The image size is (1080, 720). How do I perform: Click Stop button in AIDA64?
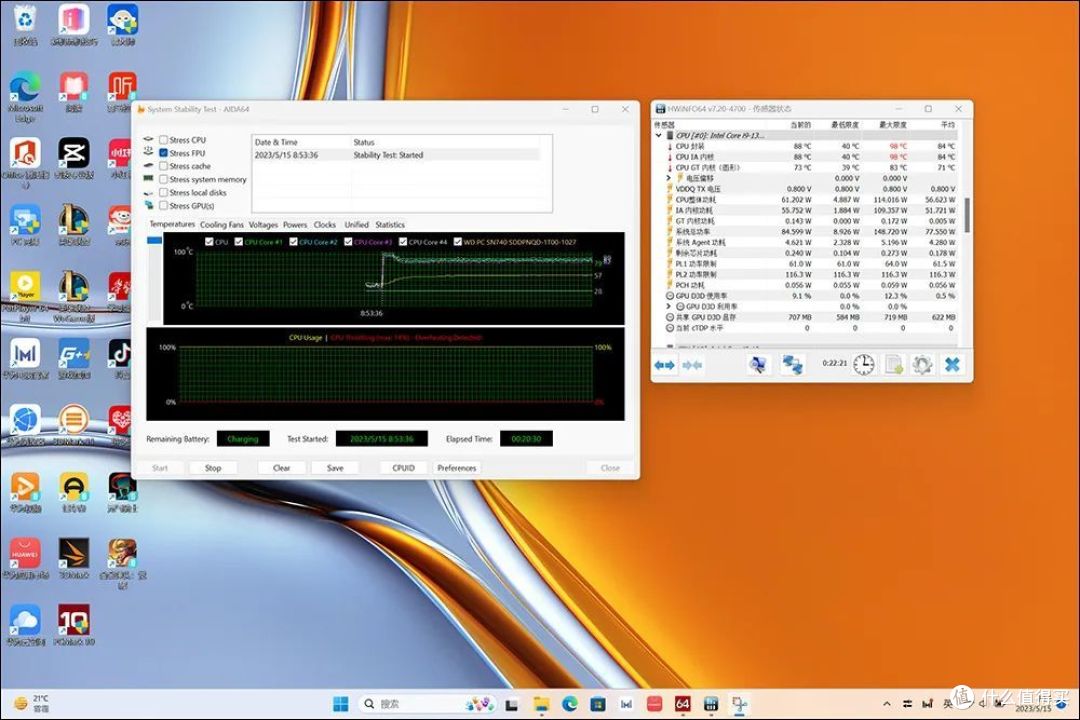click(x=213, y=468)
